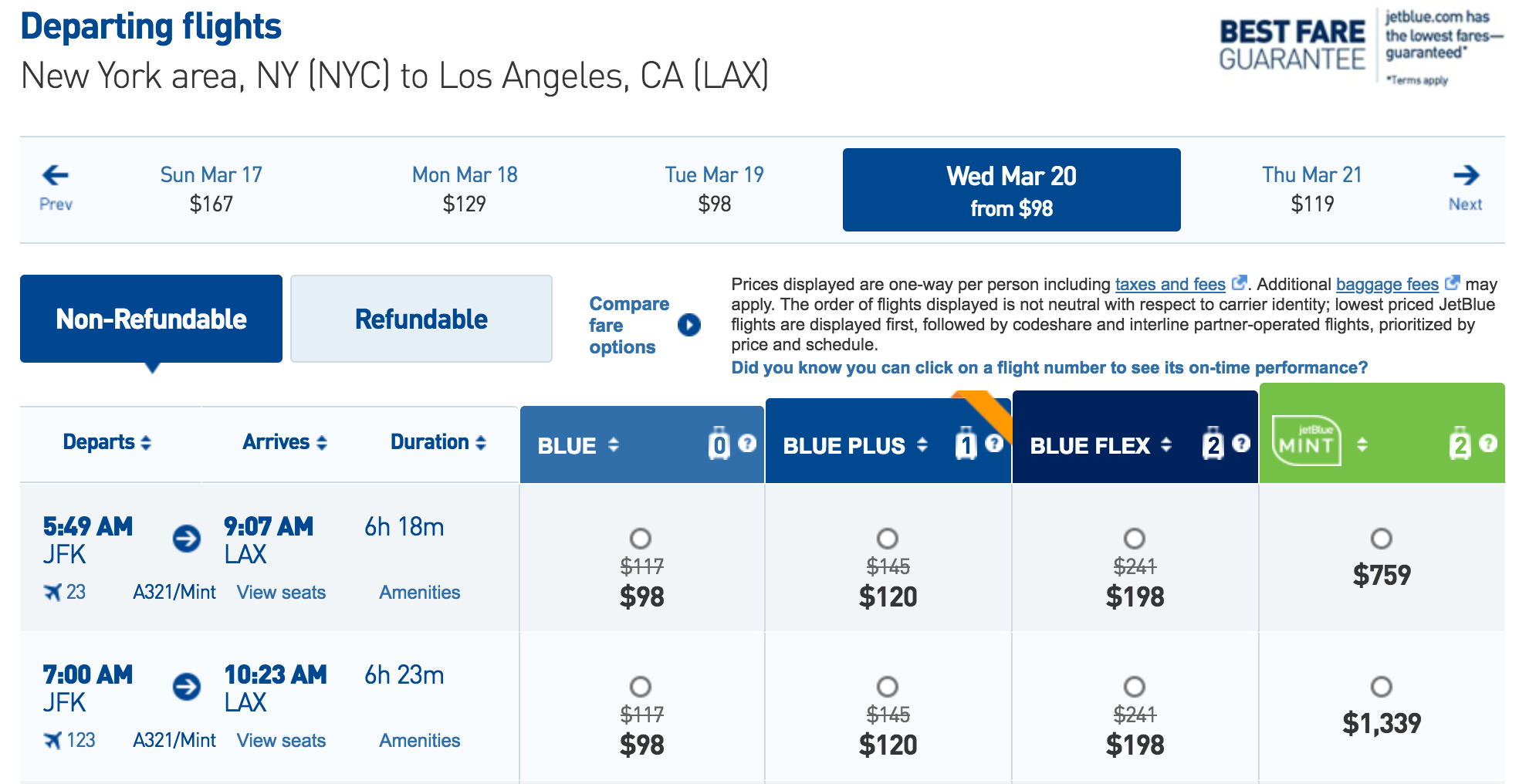
Task: Click the Blue fare help question mark
Action: 746,443
